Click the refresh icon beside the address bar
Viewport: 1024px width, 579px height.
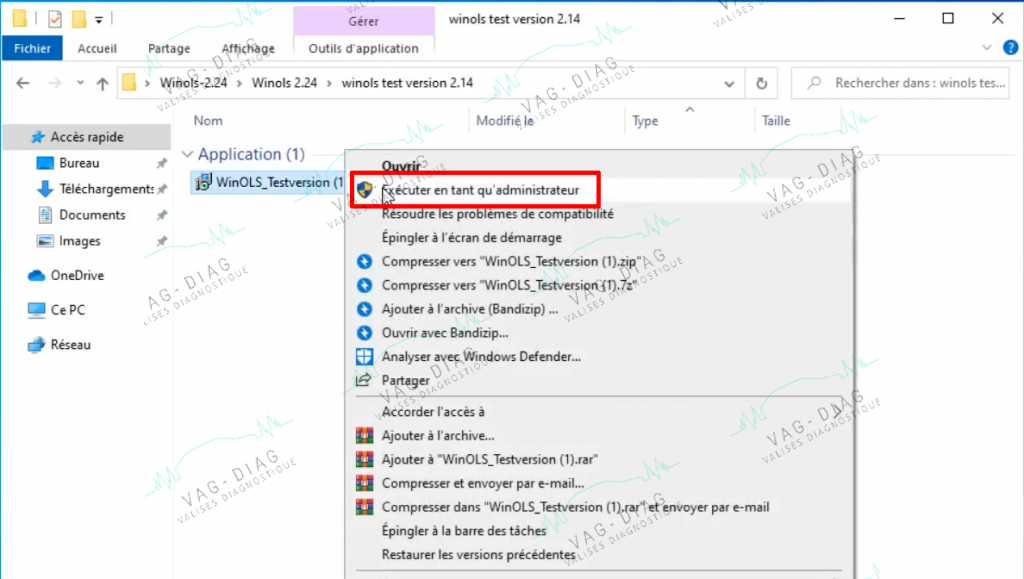click(x=761, y=84)
